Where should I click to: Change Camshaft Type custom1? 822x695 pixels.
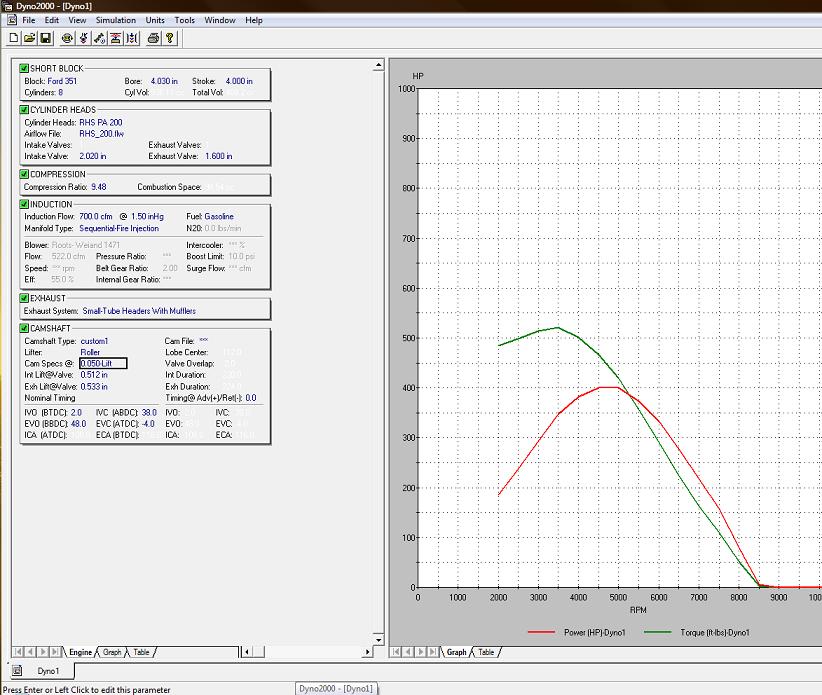pos(94,341)
